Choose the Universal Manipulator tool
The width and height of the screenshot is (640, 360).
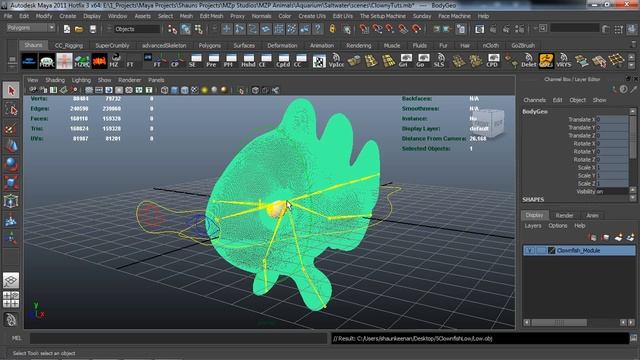point(11,201)
